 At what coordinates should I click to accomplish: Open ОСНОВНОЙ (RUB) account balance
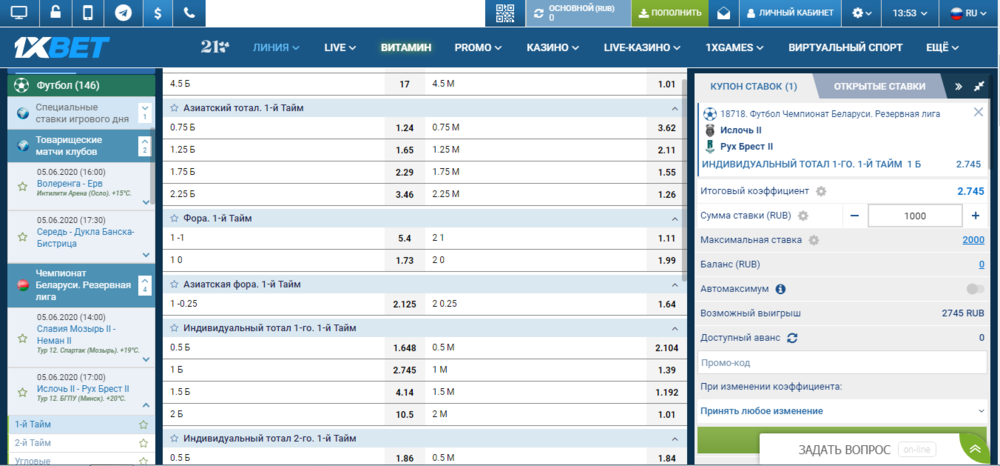click(578, 13)
